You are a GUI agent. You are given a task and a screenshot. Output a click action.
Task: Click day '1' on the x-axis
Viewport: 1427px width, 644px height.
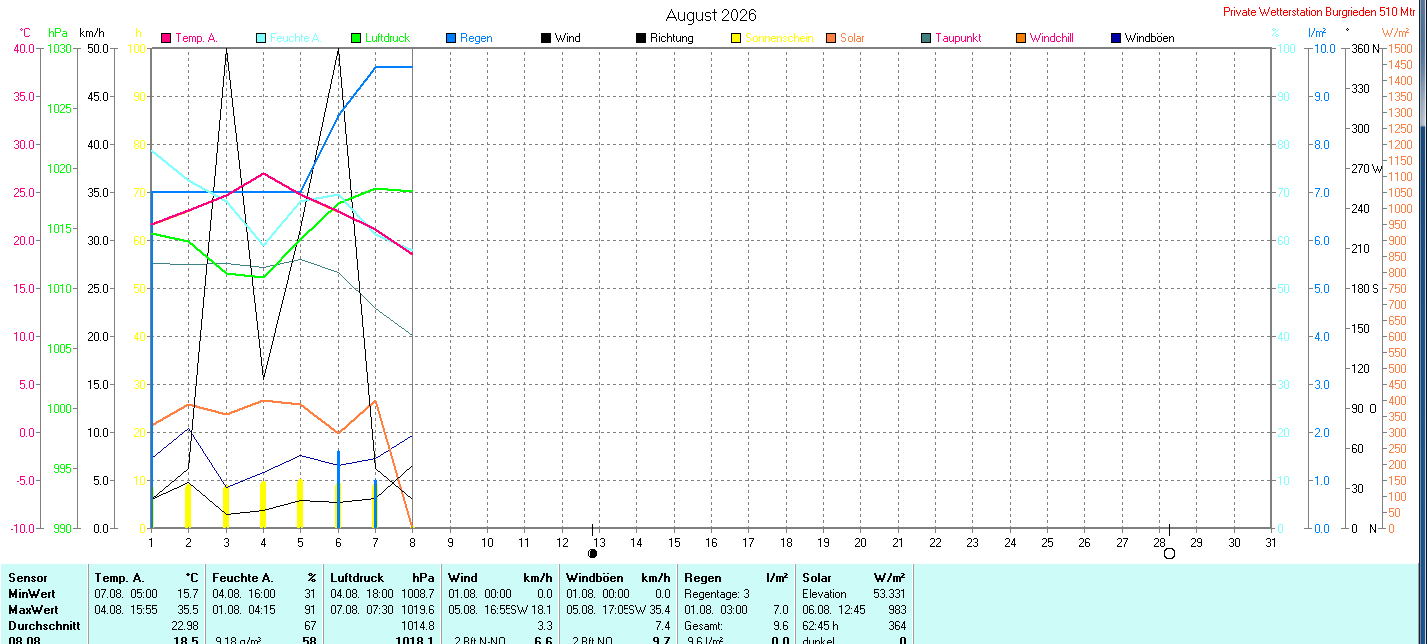151,542
